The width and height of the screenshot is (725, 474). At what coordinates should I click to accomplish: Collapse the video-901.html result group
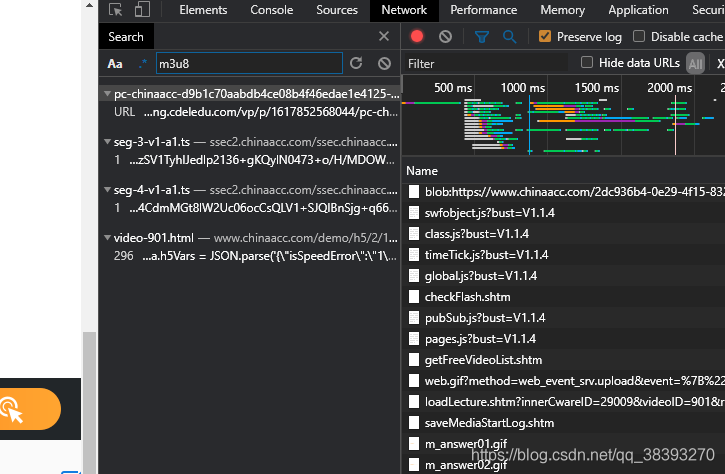coord(107,238)
